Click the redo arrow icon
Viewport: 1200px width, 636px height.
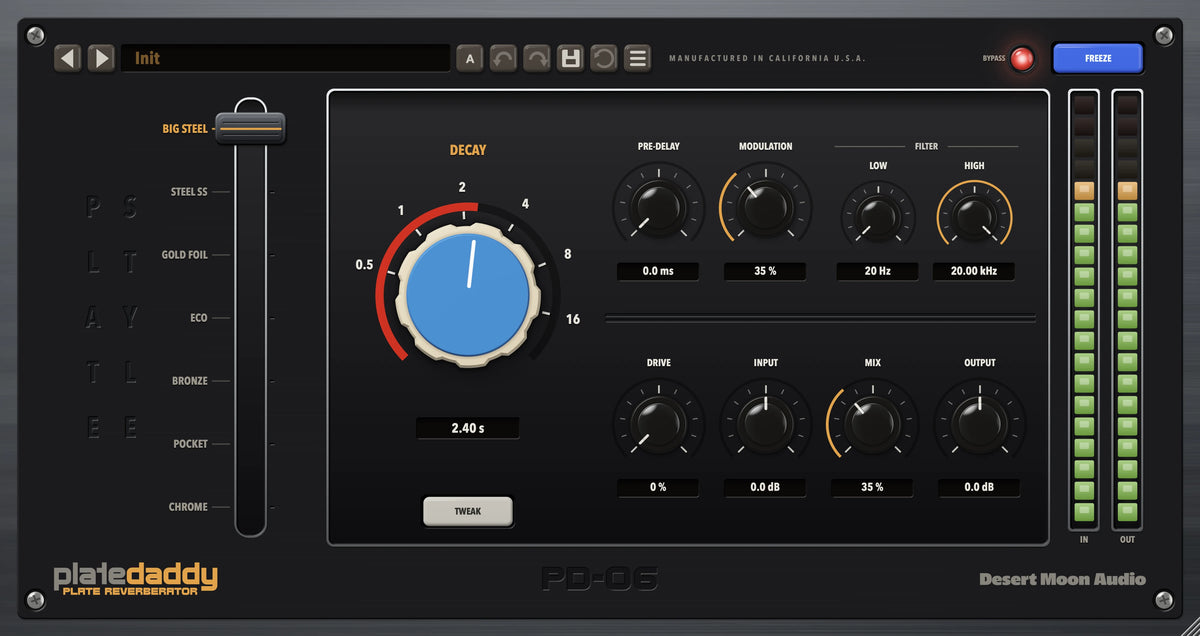(x=537, y=59)
